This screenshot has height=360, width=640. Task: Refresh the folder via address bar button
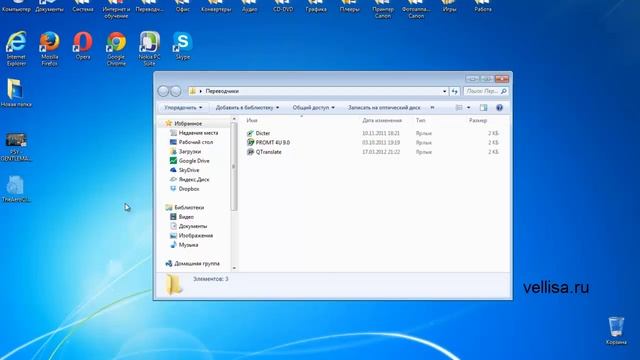(455, 91)
